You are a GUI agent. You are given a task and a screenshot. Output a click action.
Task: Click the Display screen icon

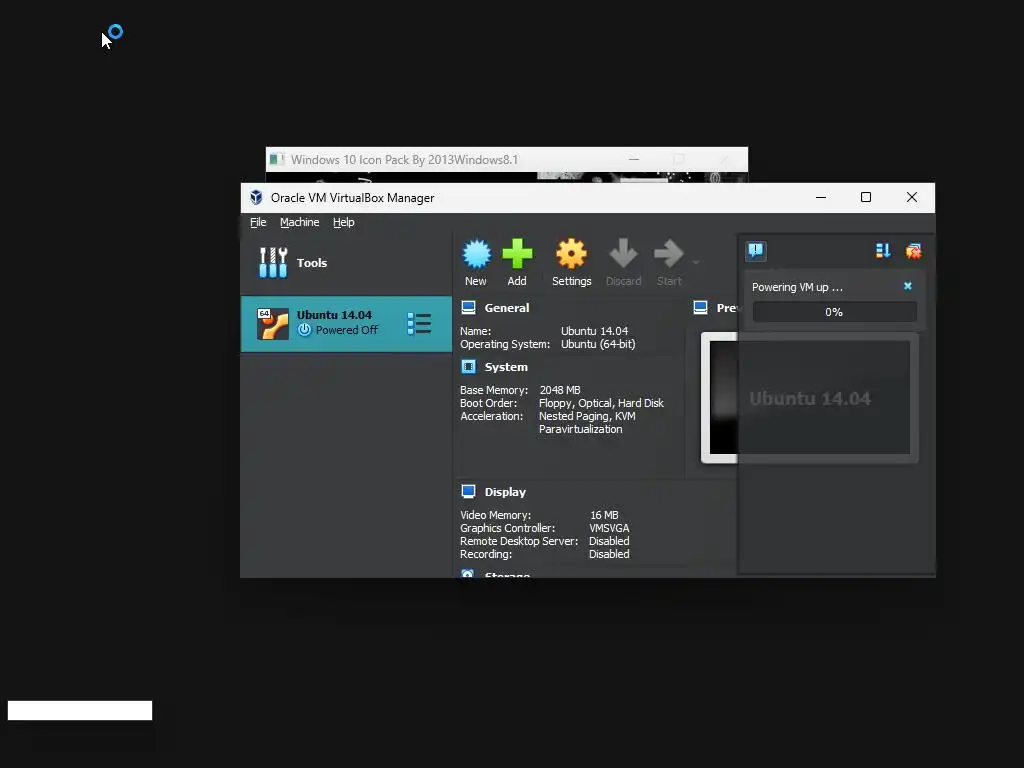pos(468,492)
